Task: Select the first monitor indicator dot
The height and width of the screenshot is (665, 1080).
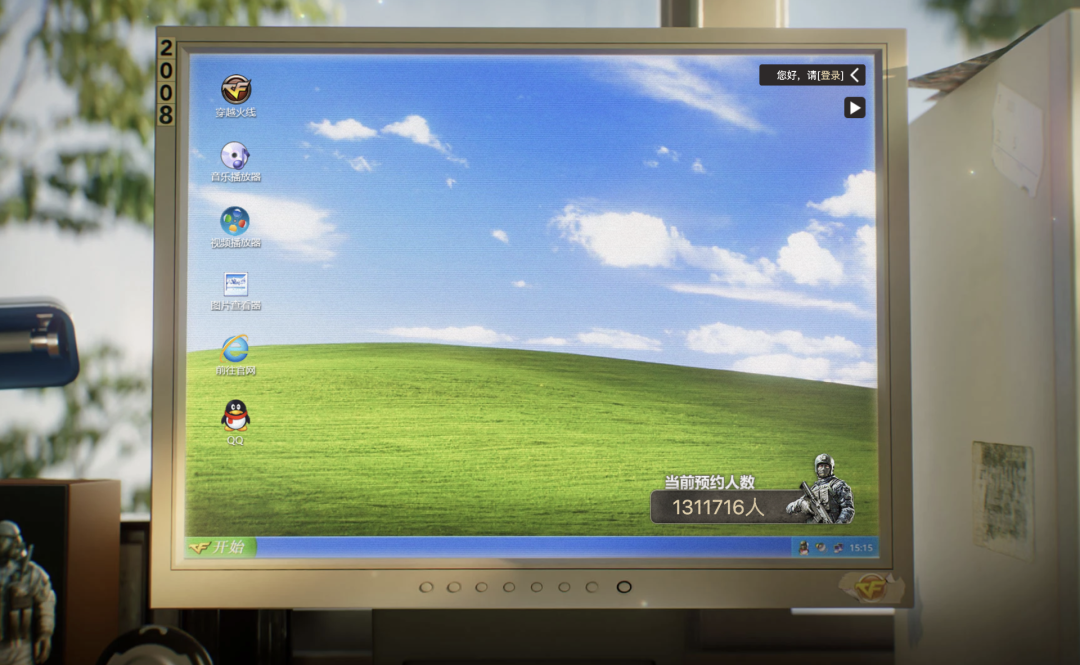Action: pyautogui.click(x=426, y=587)
